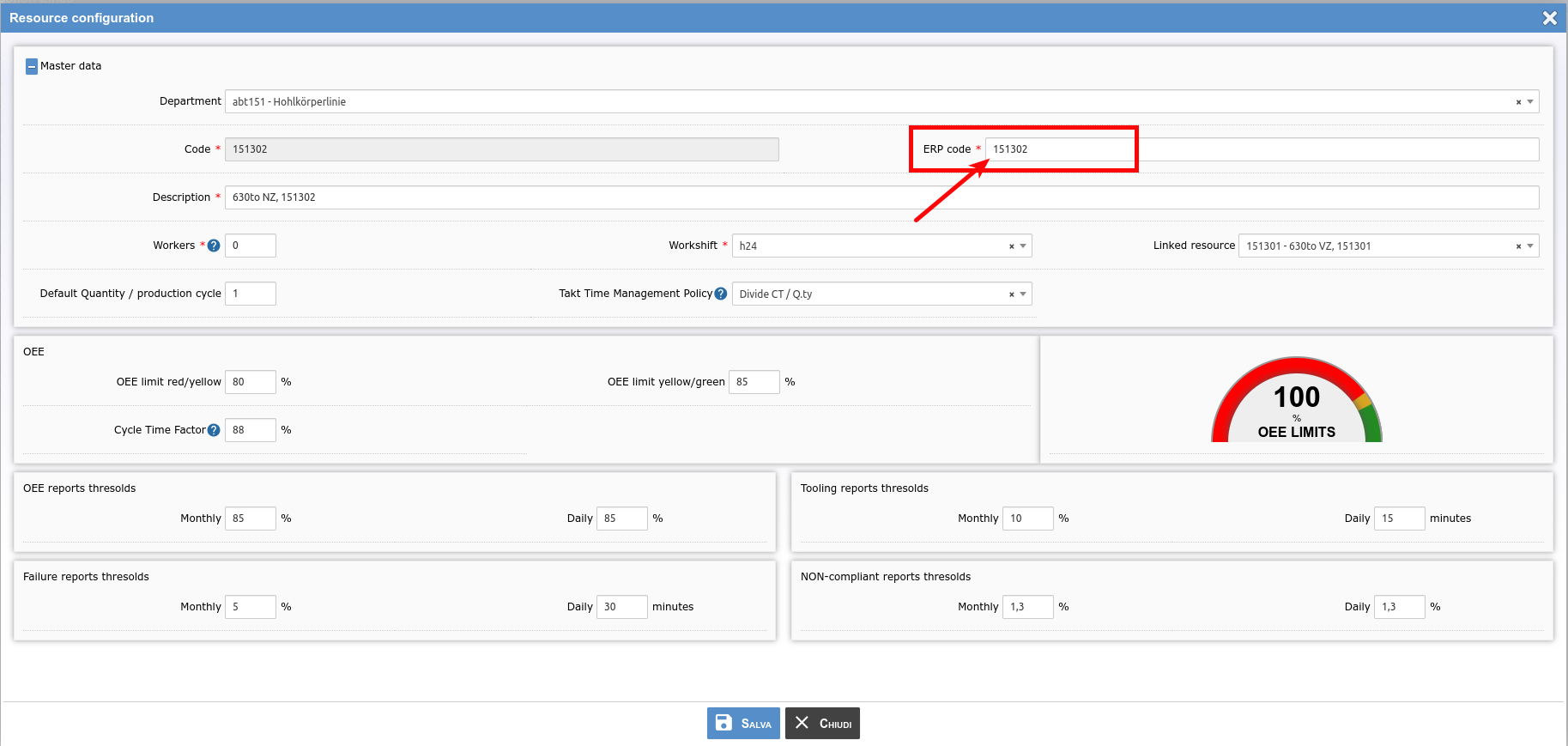Click the Workers help question icon
The height and width of the screenshot is (746, 1568).
(x=214, y=246)
